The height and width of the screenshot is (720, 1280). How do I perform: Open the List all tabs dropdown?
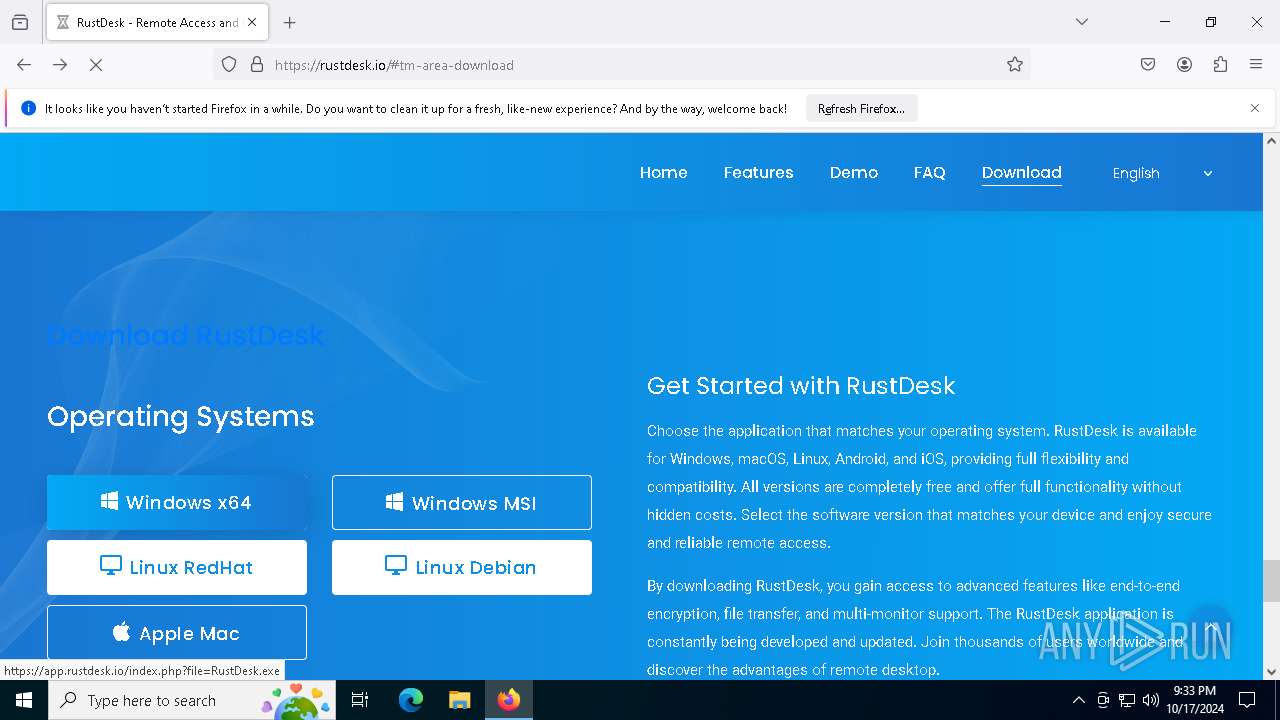(x=1082, y=22)
